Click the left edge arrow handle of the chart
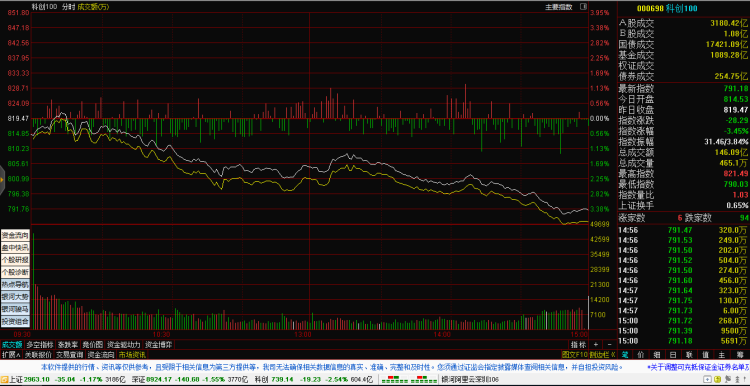This screenshot has height=386, width=750. tap(2, 179)
